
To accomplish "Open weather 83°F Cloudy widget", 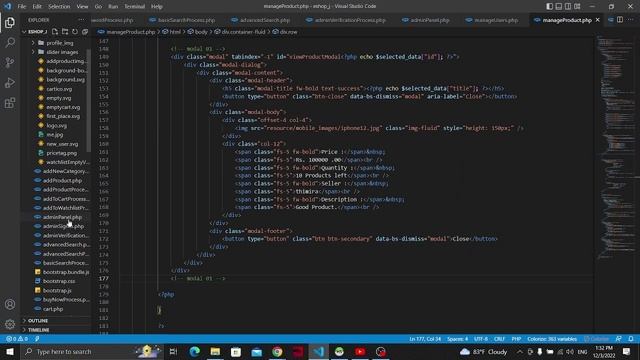I will [x=483, y=351].
